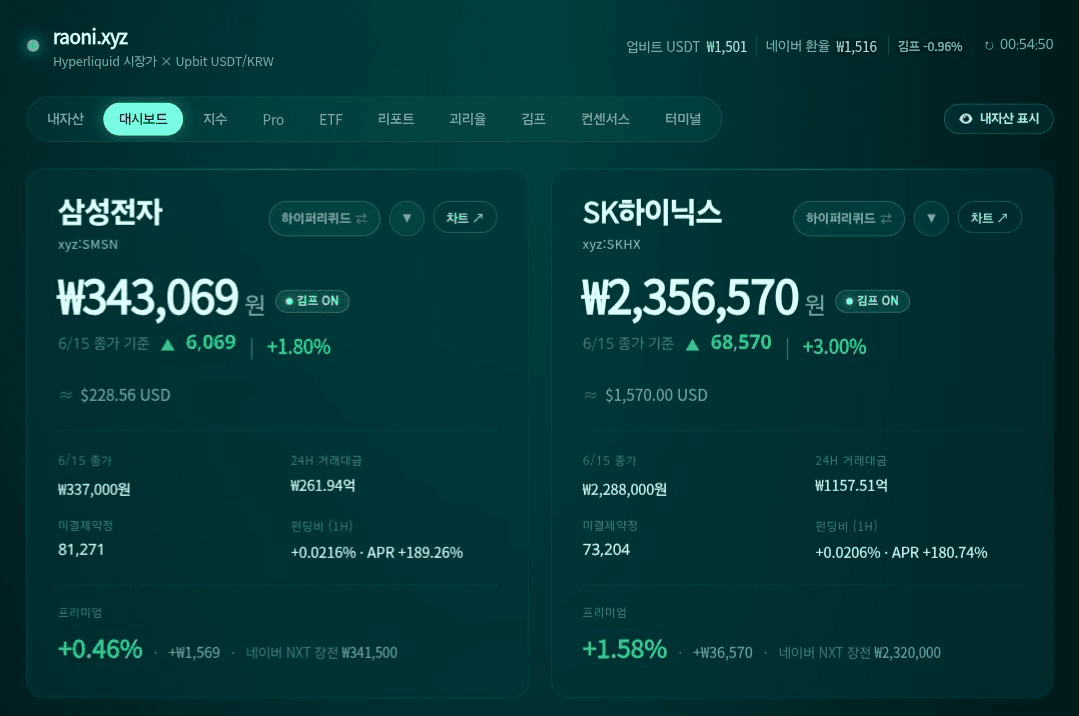Click the xyz:SMSN ticker label
Viewport: 1079px width, 716px height.
click(88, 244)
